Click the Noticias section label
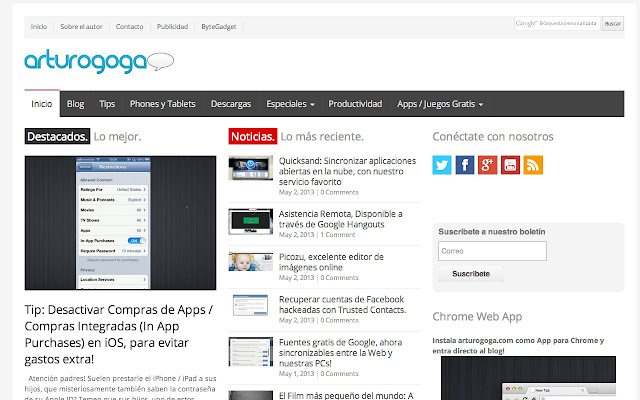 click(x=253, y=136)
